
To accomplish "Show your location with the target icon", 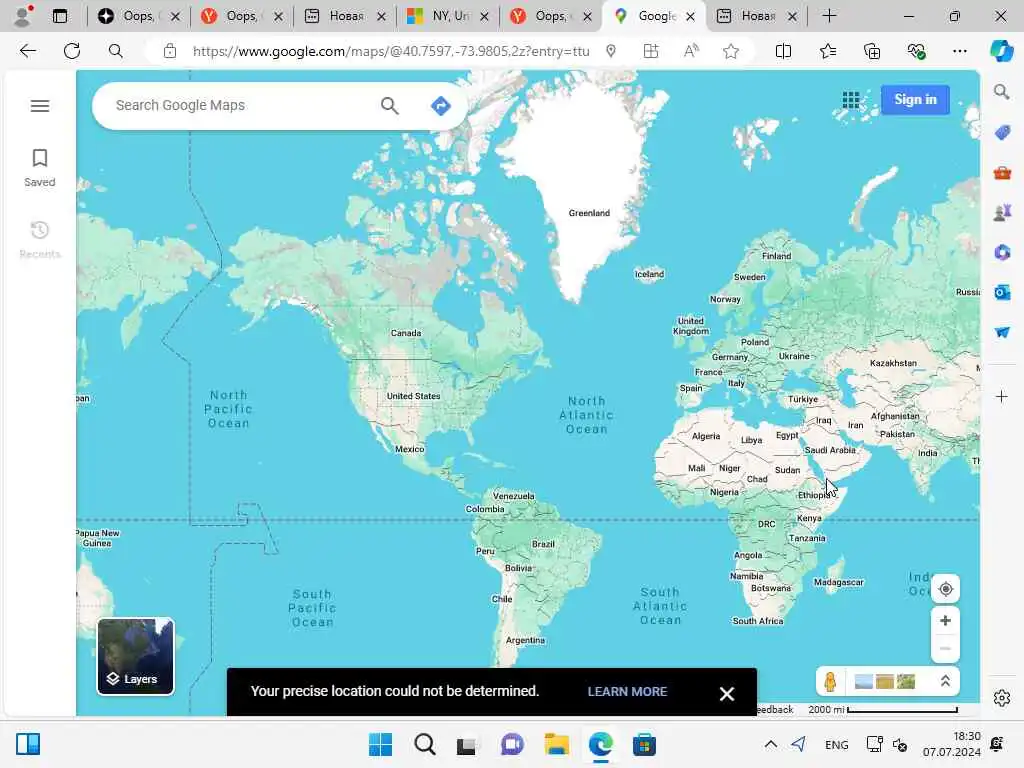I will (945, 589).
